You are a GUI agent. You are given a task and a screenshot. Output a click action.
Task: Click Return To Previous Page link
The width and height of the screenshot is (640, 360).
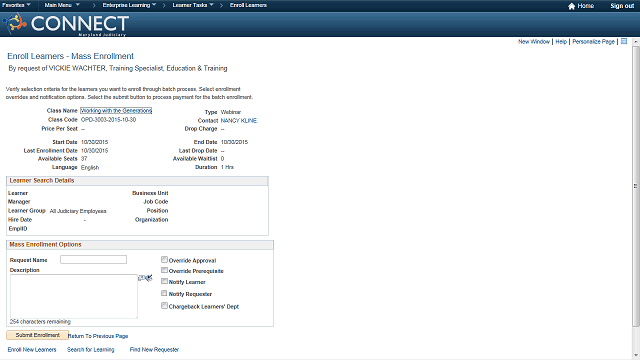pyautogui.click(x=98, y=336)
